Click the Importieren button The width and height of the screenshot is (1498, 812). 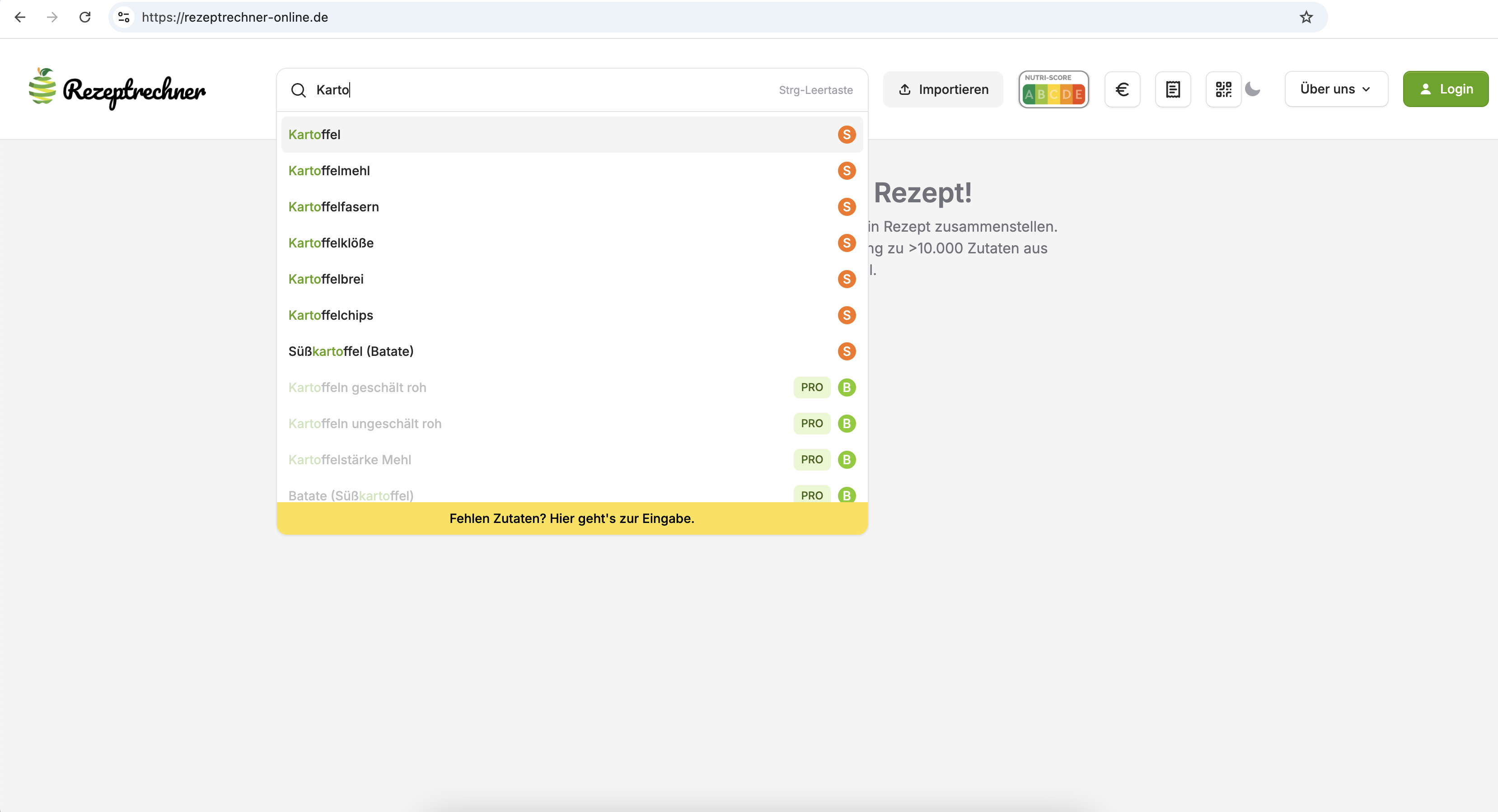943,89
